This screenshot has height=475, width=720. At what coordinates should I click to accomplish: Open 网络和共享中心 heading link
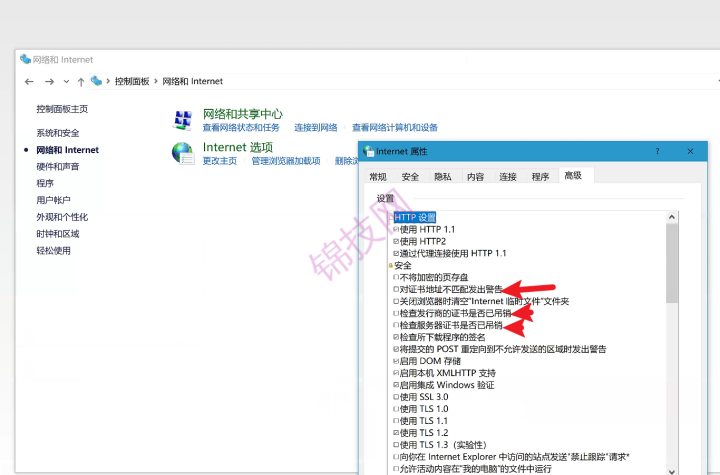click(242, 114)
